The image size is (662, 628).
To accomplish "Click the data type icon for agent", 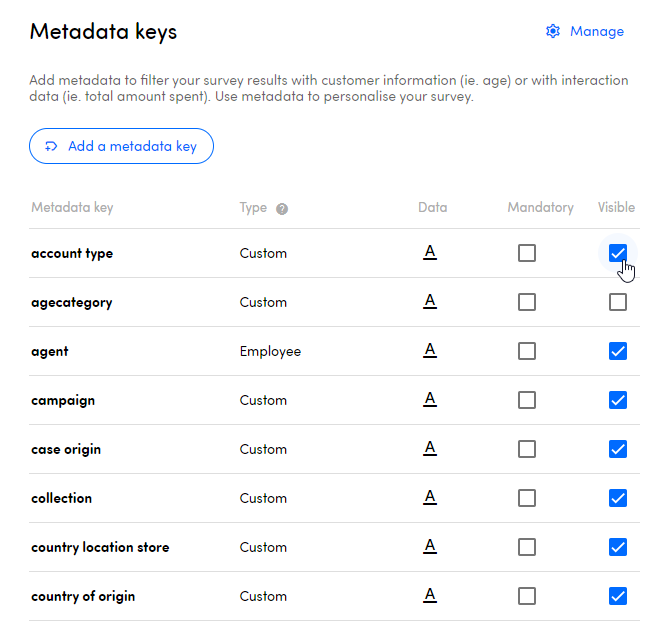I will tap(430, 350).
